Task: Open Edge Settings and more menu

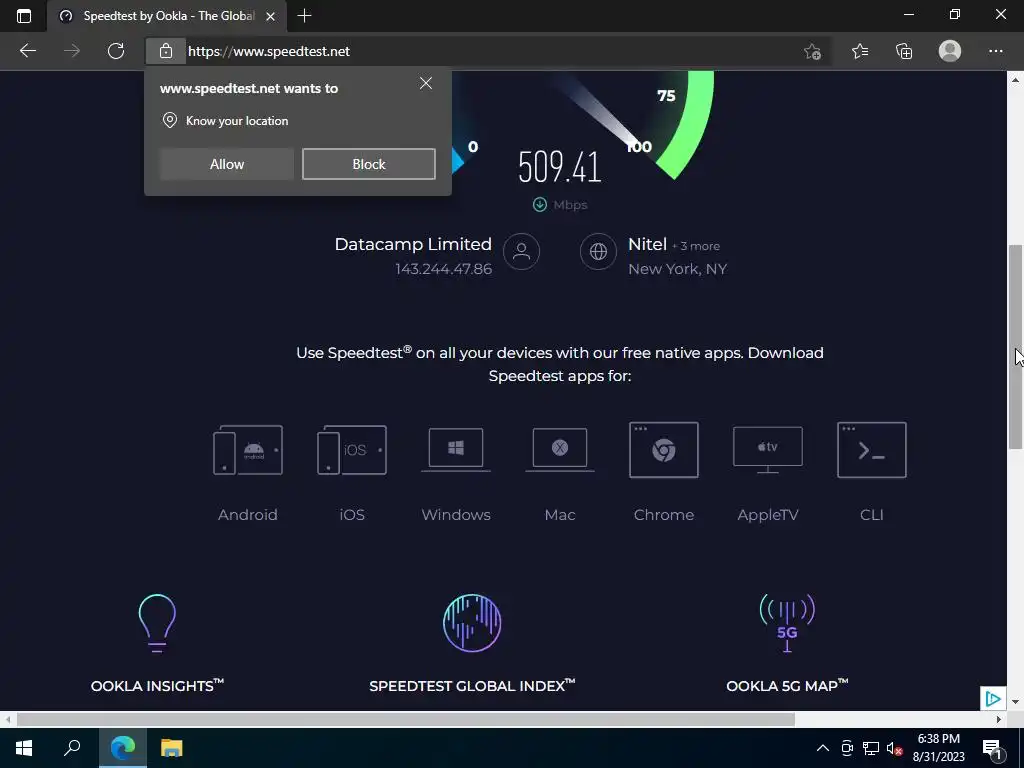Action: click(x=995, y=51)
